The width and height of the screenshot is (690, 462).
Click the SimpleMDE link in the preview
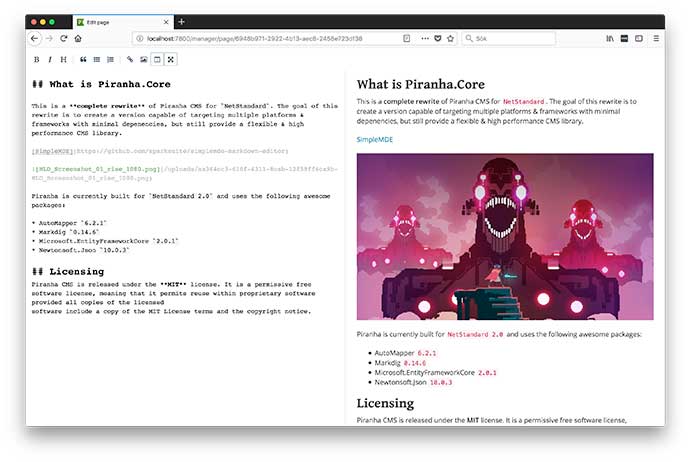point(374,140)
